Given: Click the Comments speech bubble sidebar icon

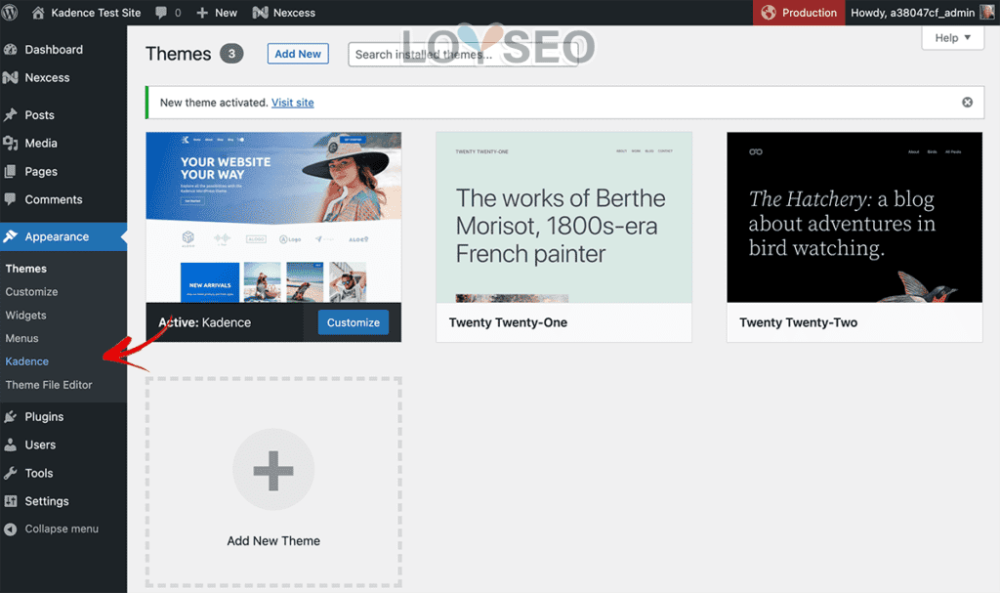Looking at the screenshot, I should click(10, 199).
